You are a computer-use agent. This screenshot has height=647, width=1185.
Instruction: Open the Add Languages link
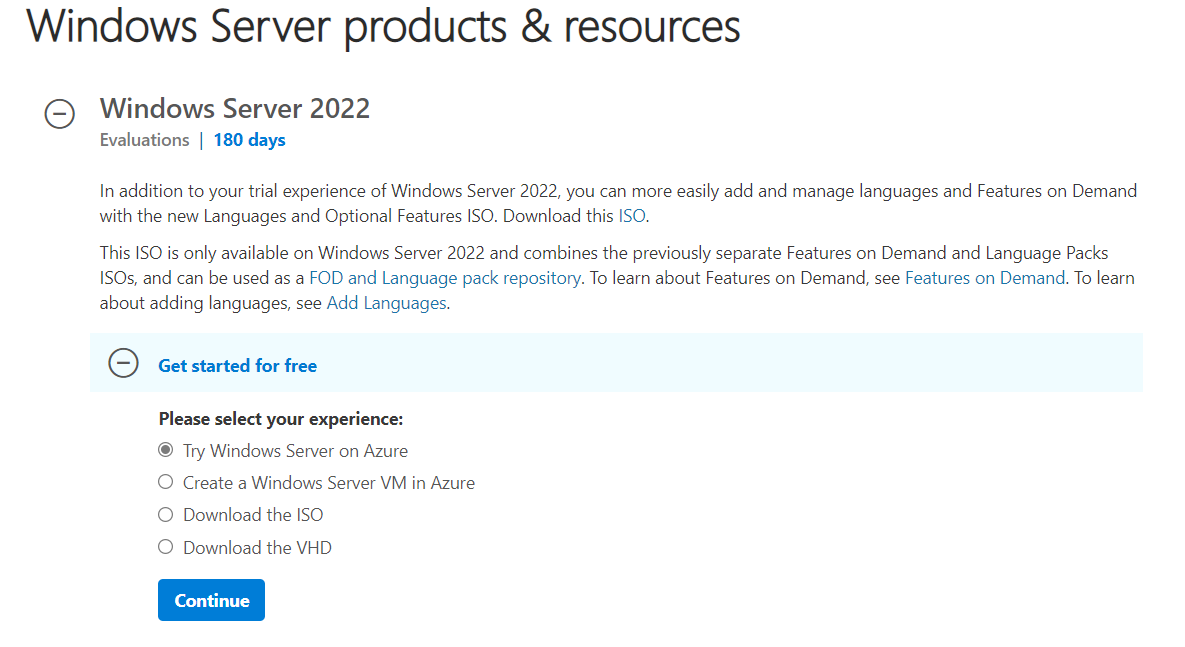point(386,303)
